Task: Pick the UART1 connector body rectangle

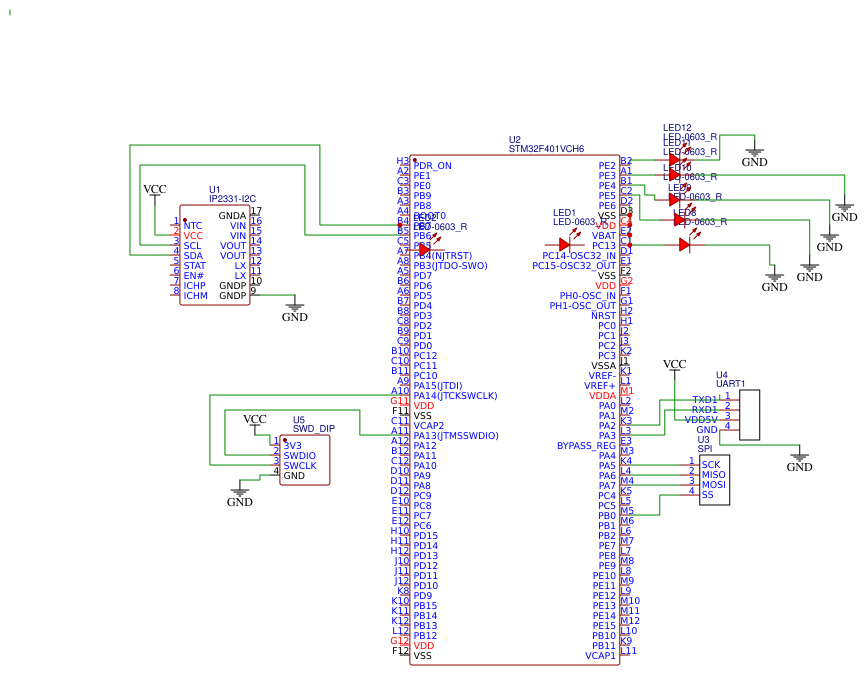Action: (750, 415)
